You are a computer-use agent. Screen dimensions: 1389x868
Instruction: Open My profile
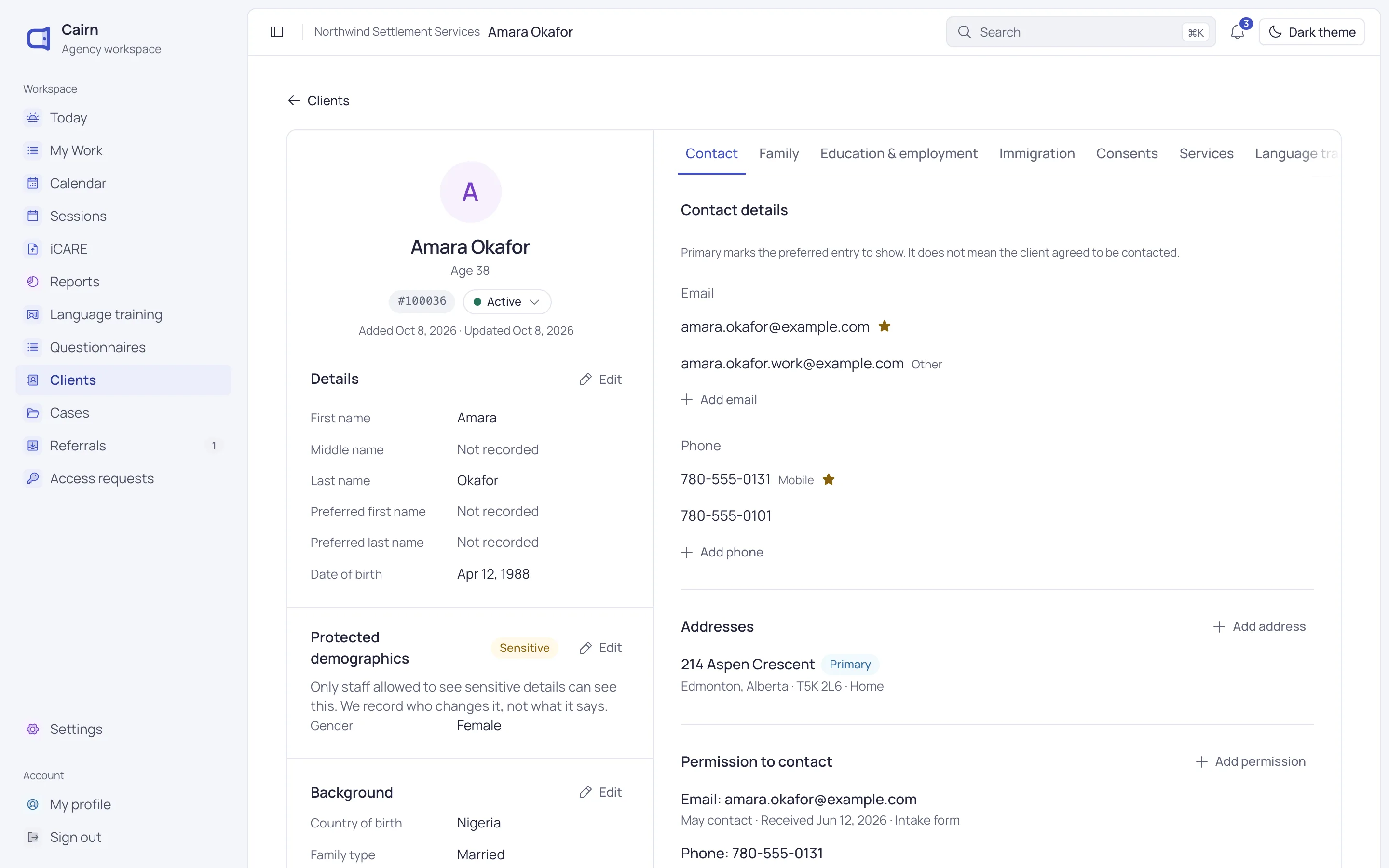(x=123, y=804)
